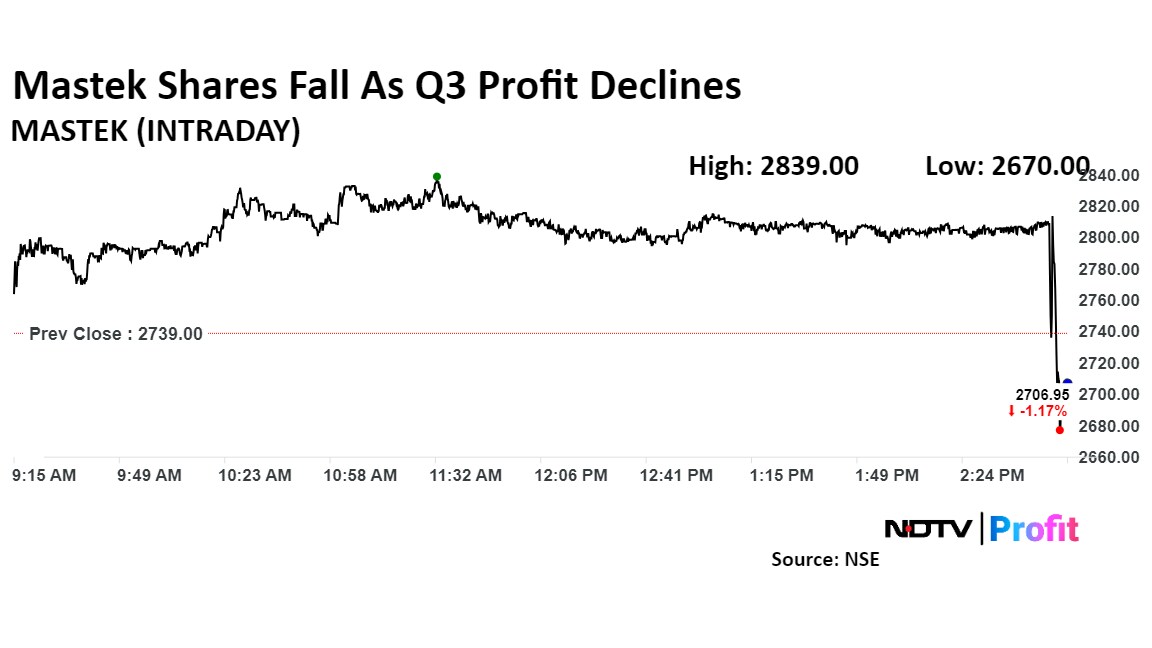Click the -1.17% change indicator

click(x=1043, y=411)
